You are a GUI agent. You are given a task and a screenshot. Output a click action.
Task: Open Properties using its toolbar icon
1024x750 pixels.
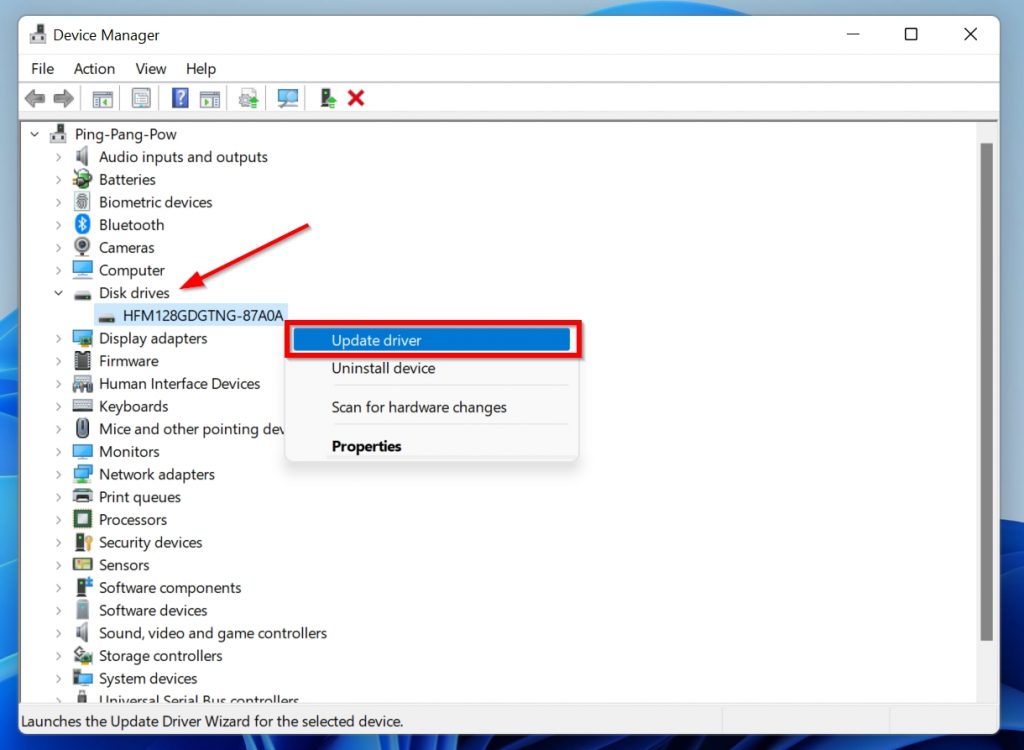click(x=141, y=97)
